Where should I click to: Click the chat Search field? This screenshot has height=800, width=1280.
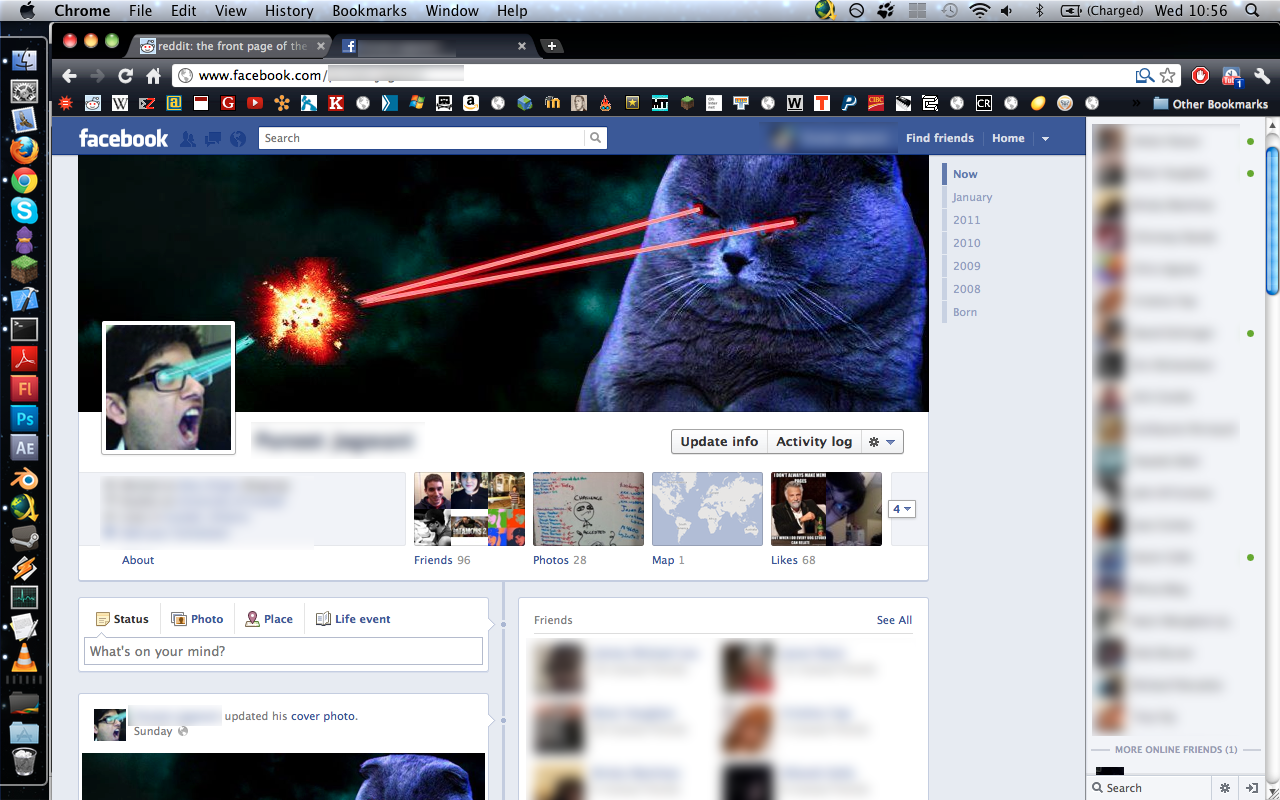pos(1149,788)
